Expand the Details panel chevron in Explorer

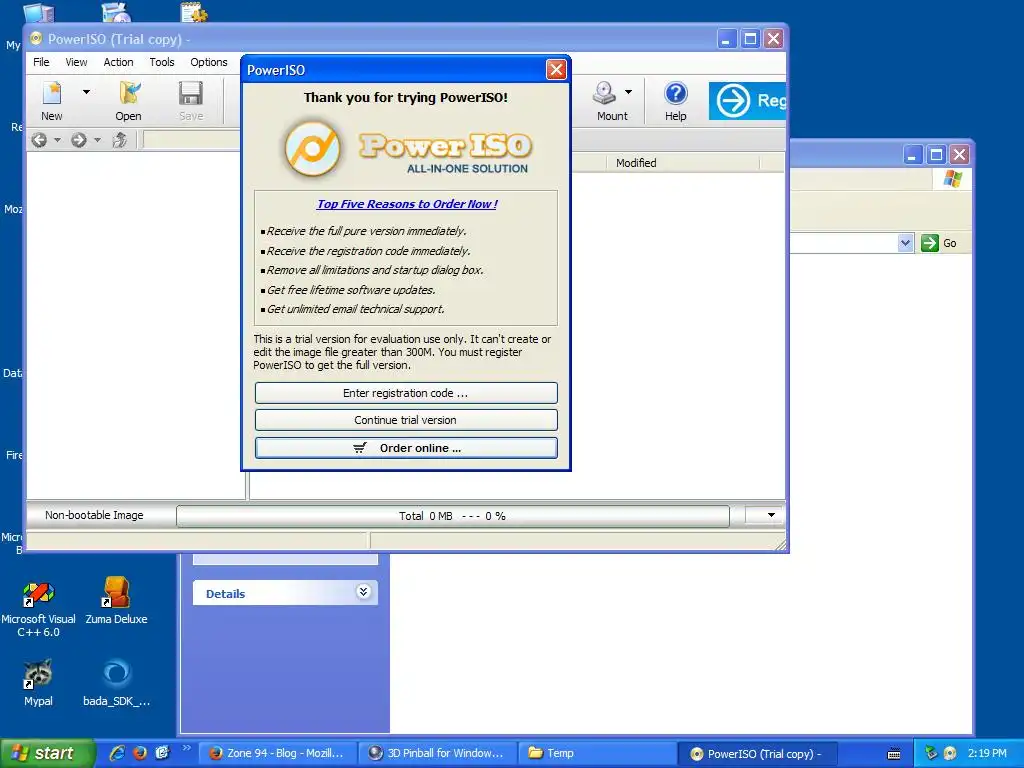click(x=364, y=592)
